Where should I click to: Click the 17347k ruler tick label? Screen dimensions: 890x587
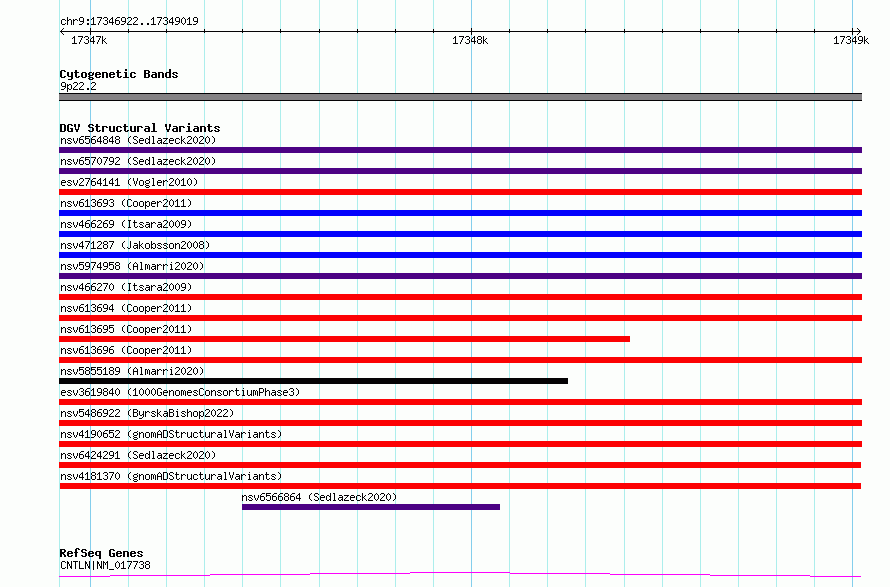pos(89,40)
